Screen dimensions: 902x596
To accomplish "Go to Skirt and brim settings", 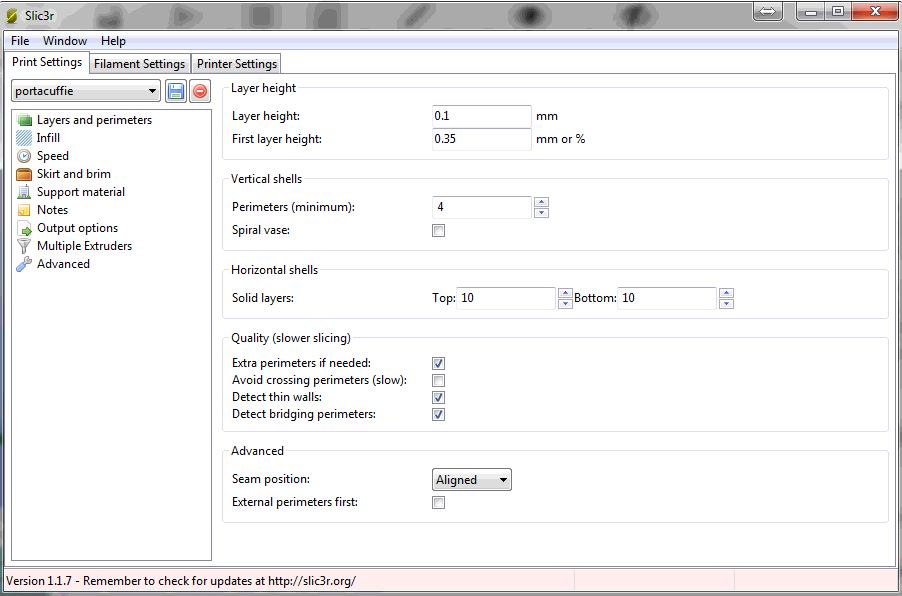I will pyautogui.click(x=74, y=174).
